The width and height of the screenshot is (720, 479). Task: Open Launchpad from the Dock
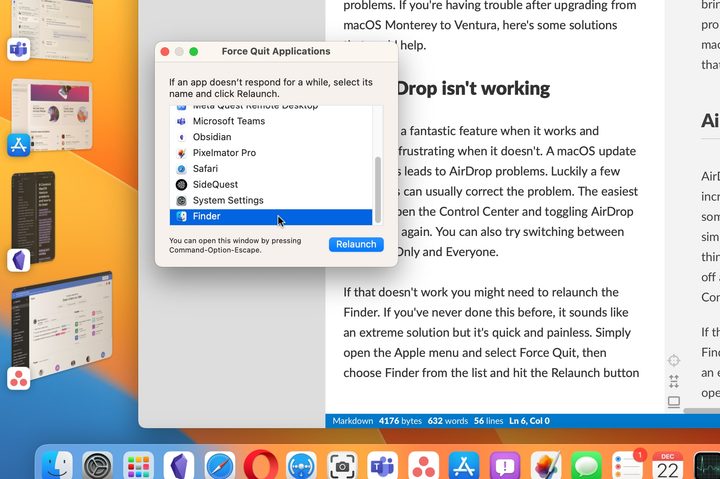coord(138,466)
